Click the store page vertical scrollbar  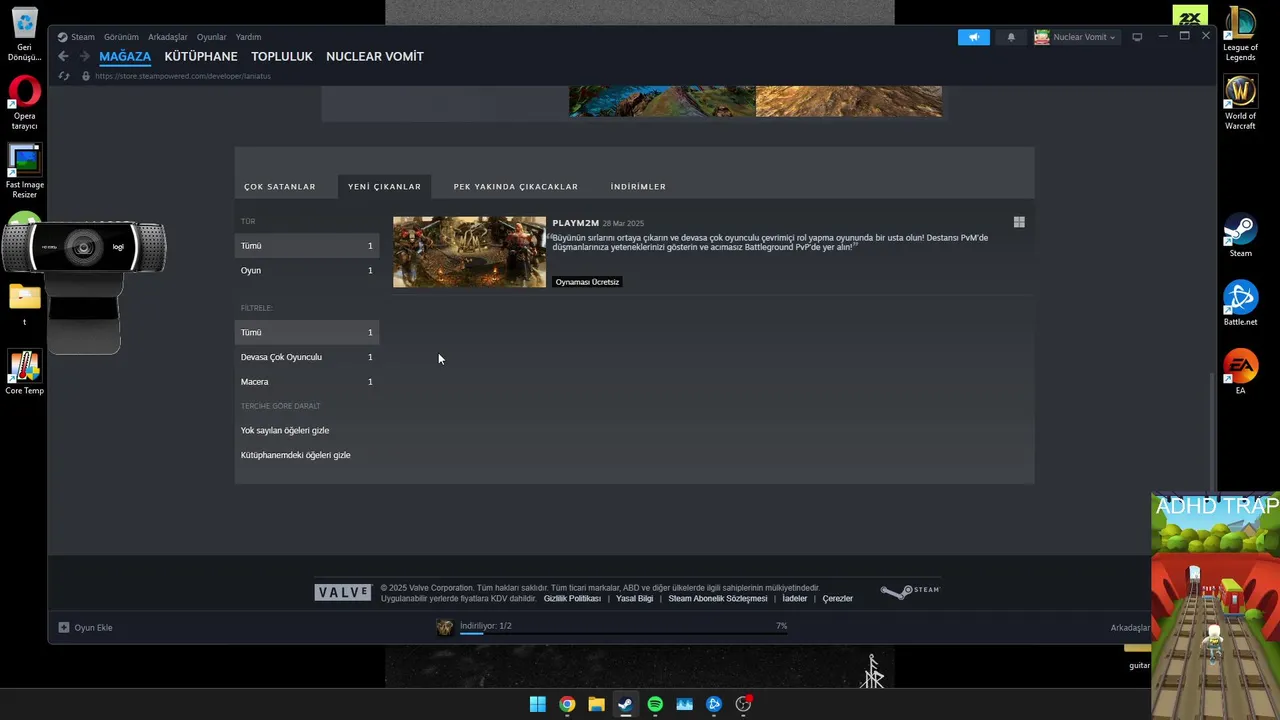tap(1212, 432)
